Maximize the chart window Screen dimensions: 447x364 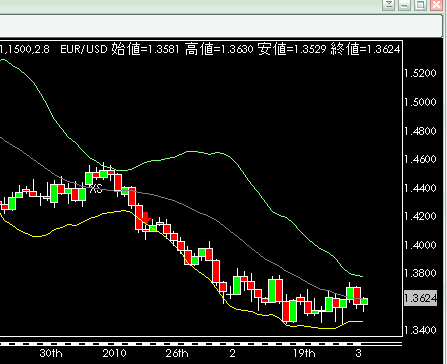421,5
